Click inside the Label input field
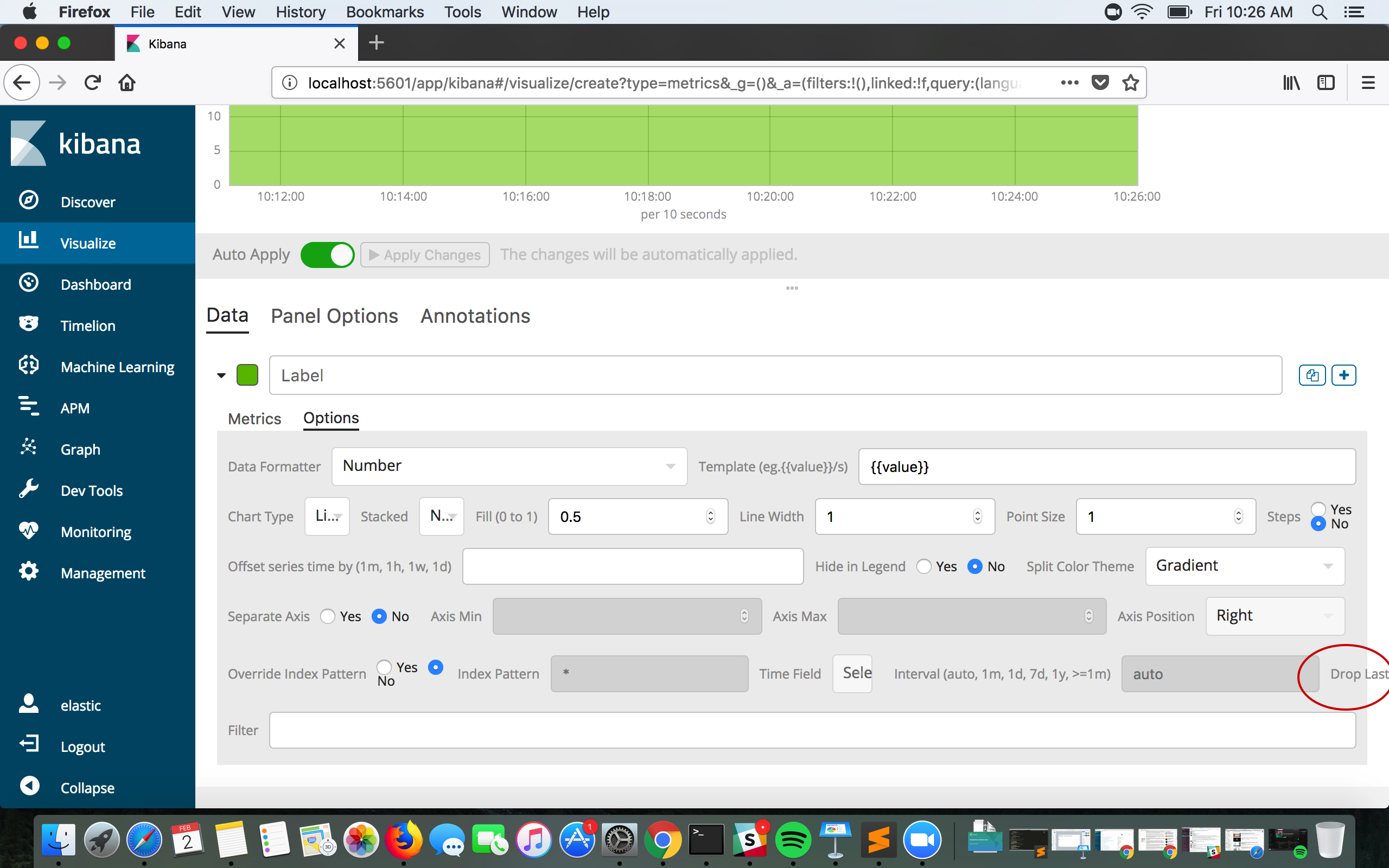 coord(574,374)
